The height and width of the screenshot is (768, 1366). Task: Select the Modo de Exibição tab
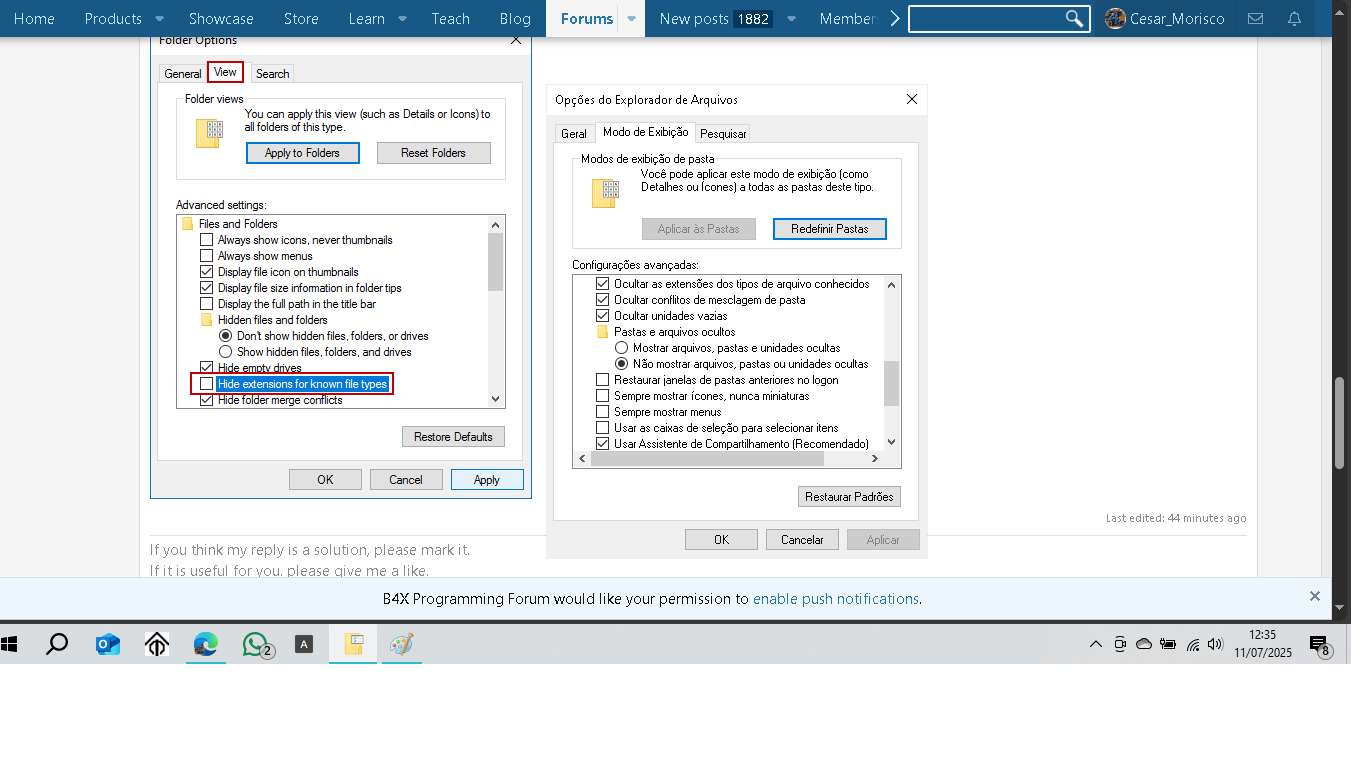click(x=646, y=132)
